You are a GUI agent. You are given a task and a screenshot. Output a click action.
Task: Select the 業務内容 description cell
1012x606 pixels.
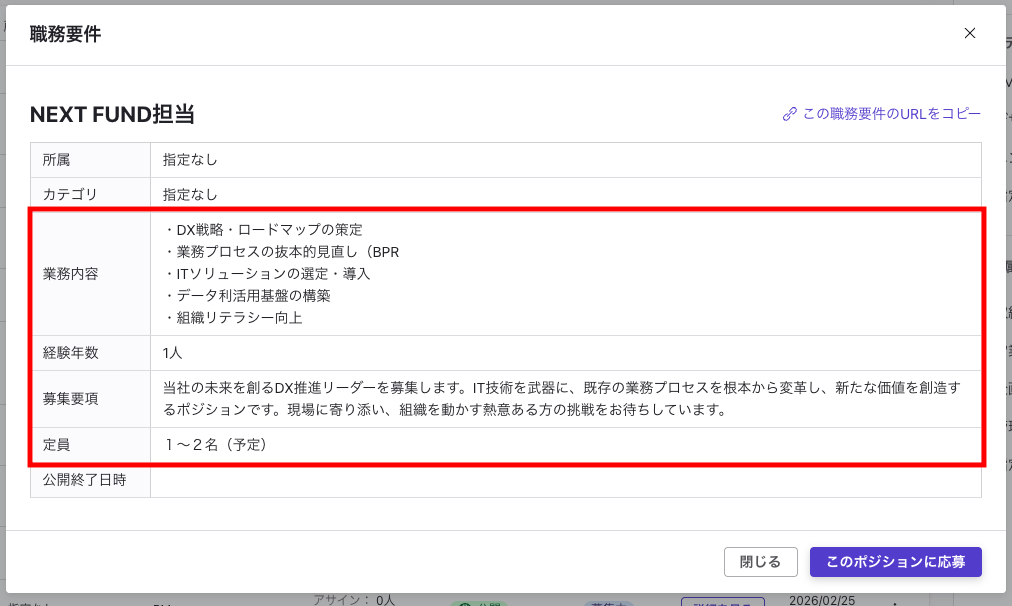pyautogui.click(x=400, y=273)
